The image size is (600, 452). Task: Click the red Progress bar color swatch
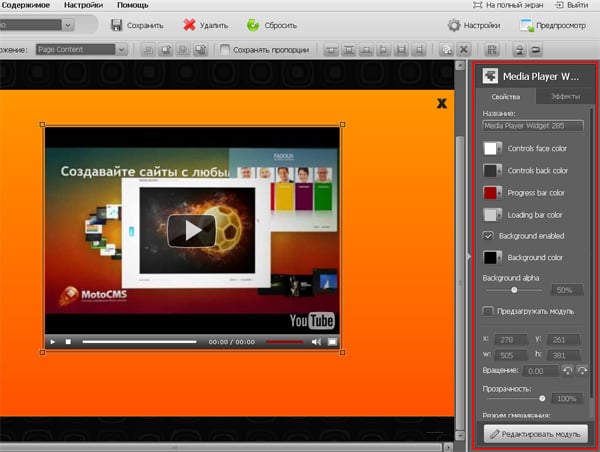[492, 192]
